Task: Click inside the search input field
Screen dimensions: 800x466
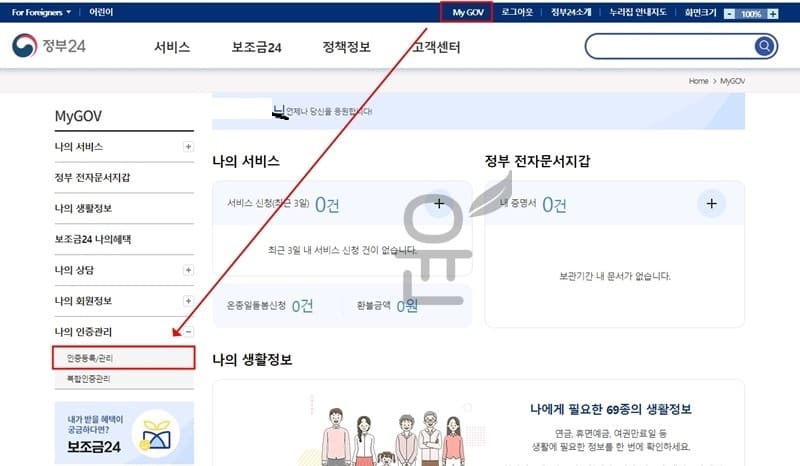Action: click(x=670, y=46)
